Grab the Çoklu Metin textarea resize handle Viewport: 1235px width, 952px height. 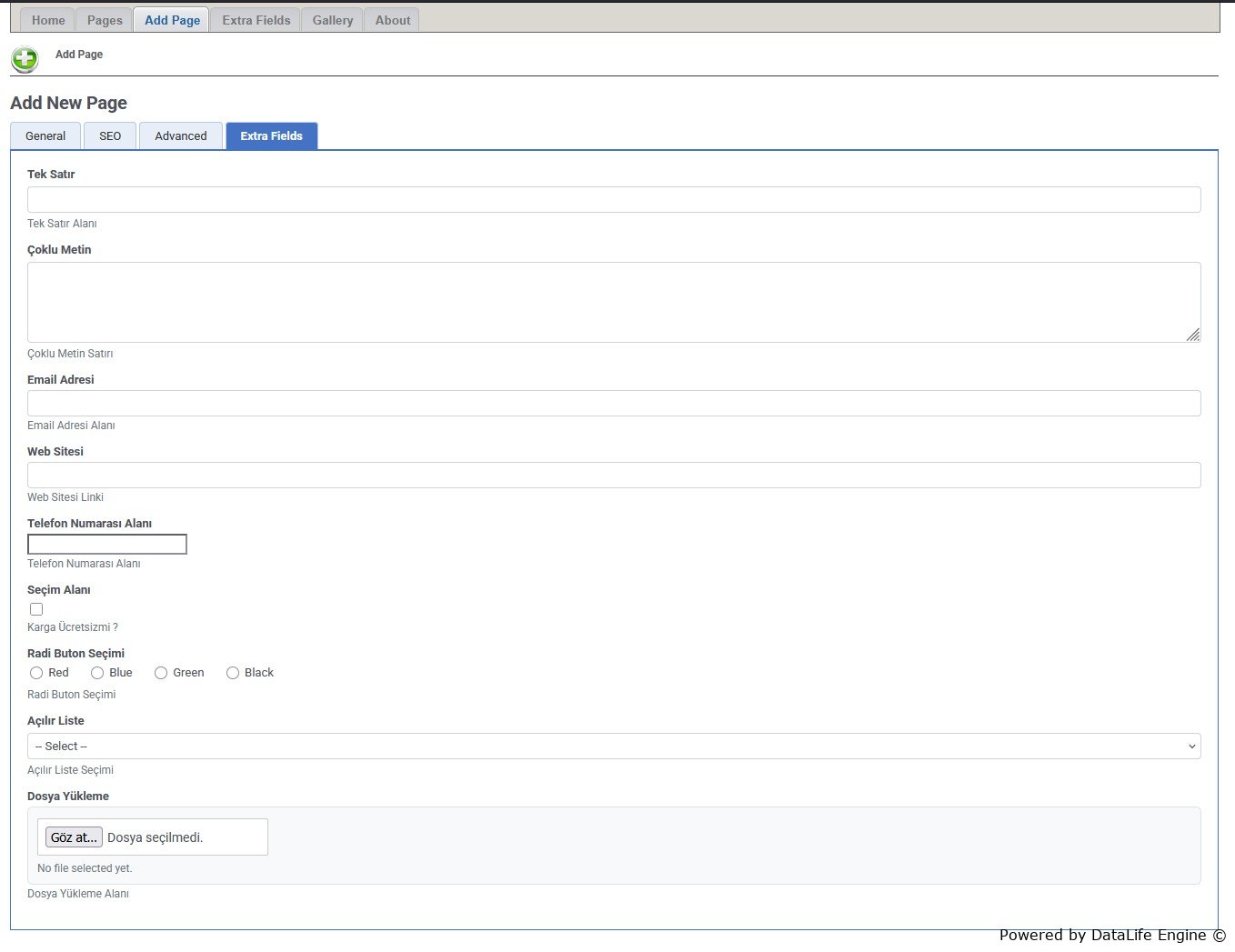[x=1193, y=336]
